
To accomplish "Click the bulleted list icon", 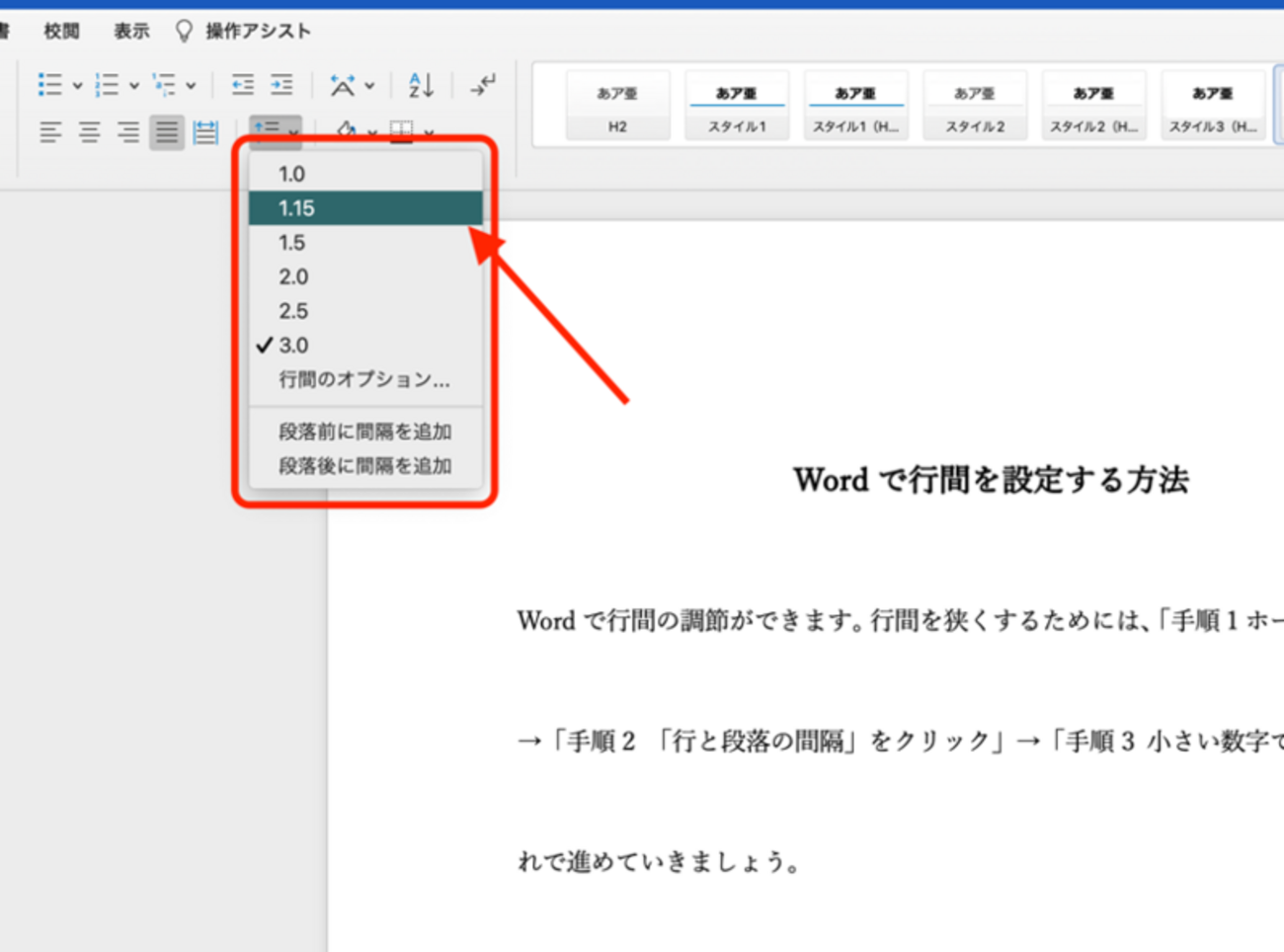I will [x=49, y=86].
